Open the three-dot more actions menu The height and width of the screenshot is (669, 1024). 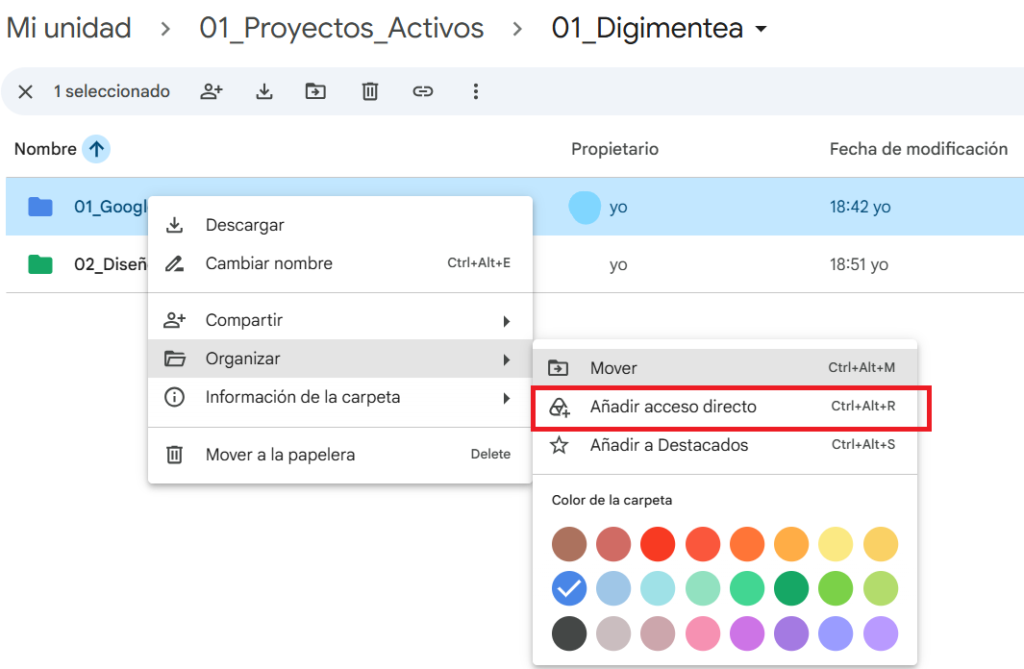tap(475, 91)
